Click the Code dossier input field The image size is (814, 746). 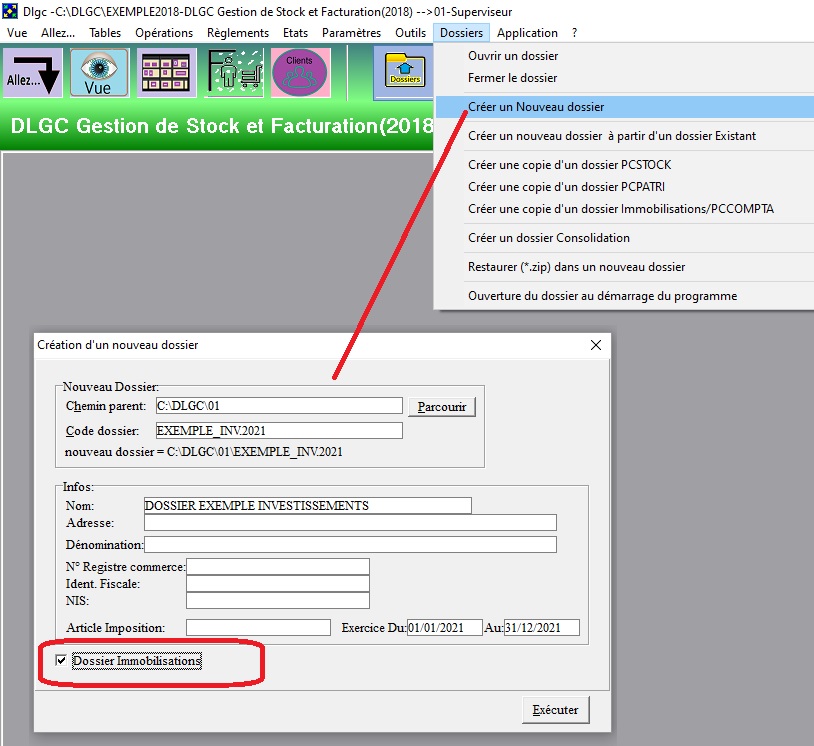(x=279, y=430)
